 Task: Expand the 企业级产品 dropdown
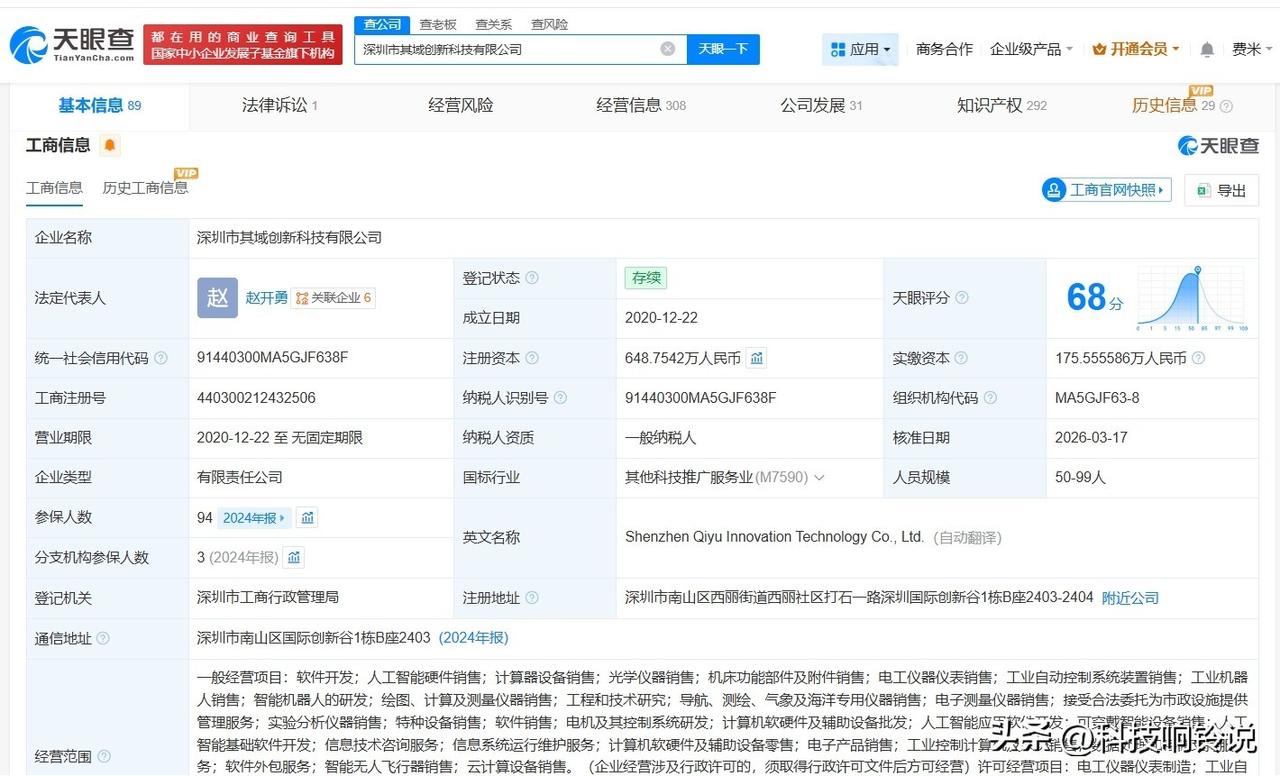click(x=1031, y=49)
